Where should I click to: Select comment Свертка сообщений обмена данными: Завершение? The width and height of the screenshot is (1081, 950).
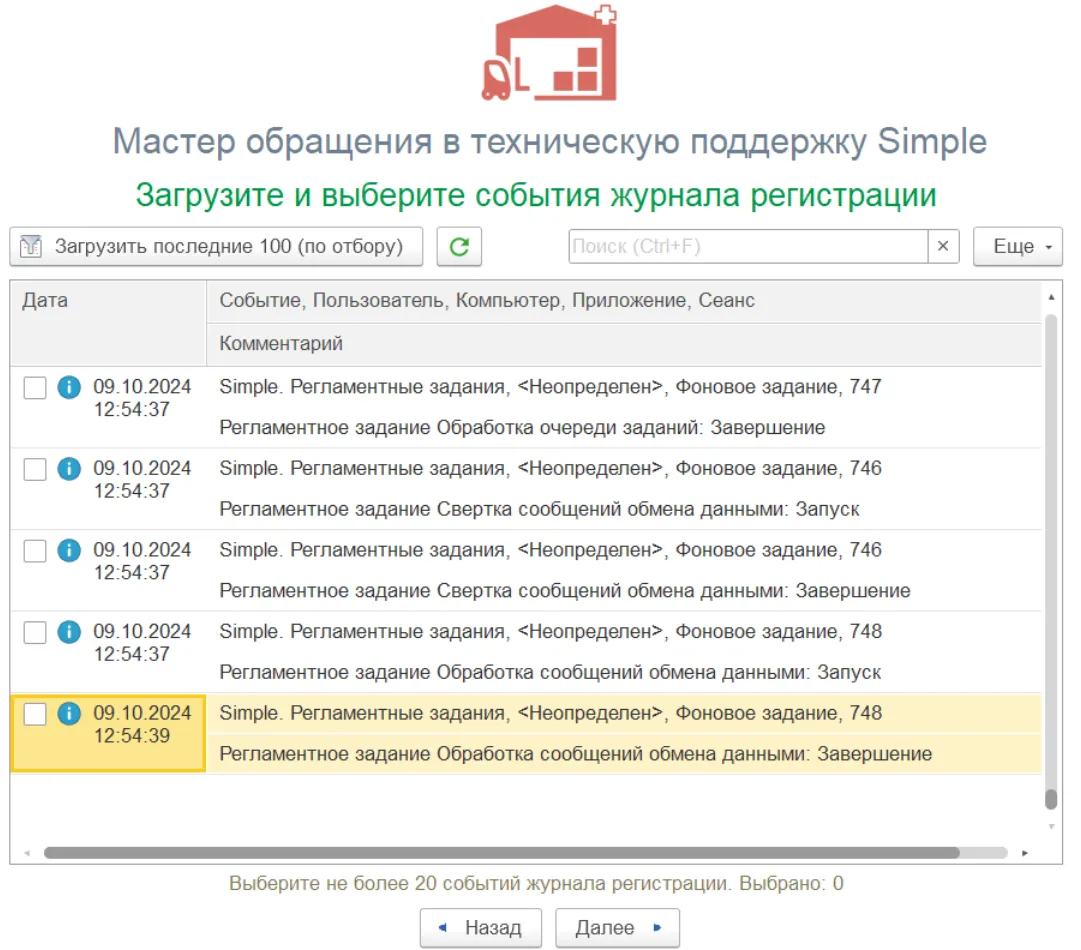[565, 590]
